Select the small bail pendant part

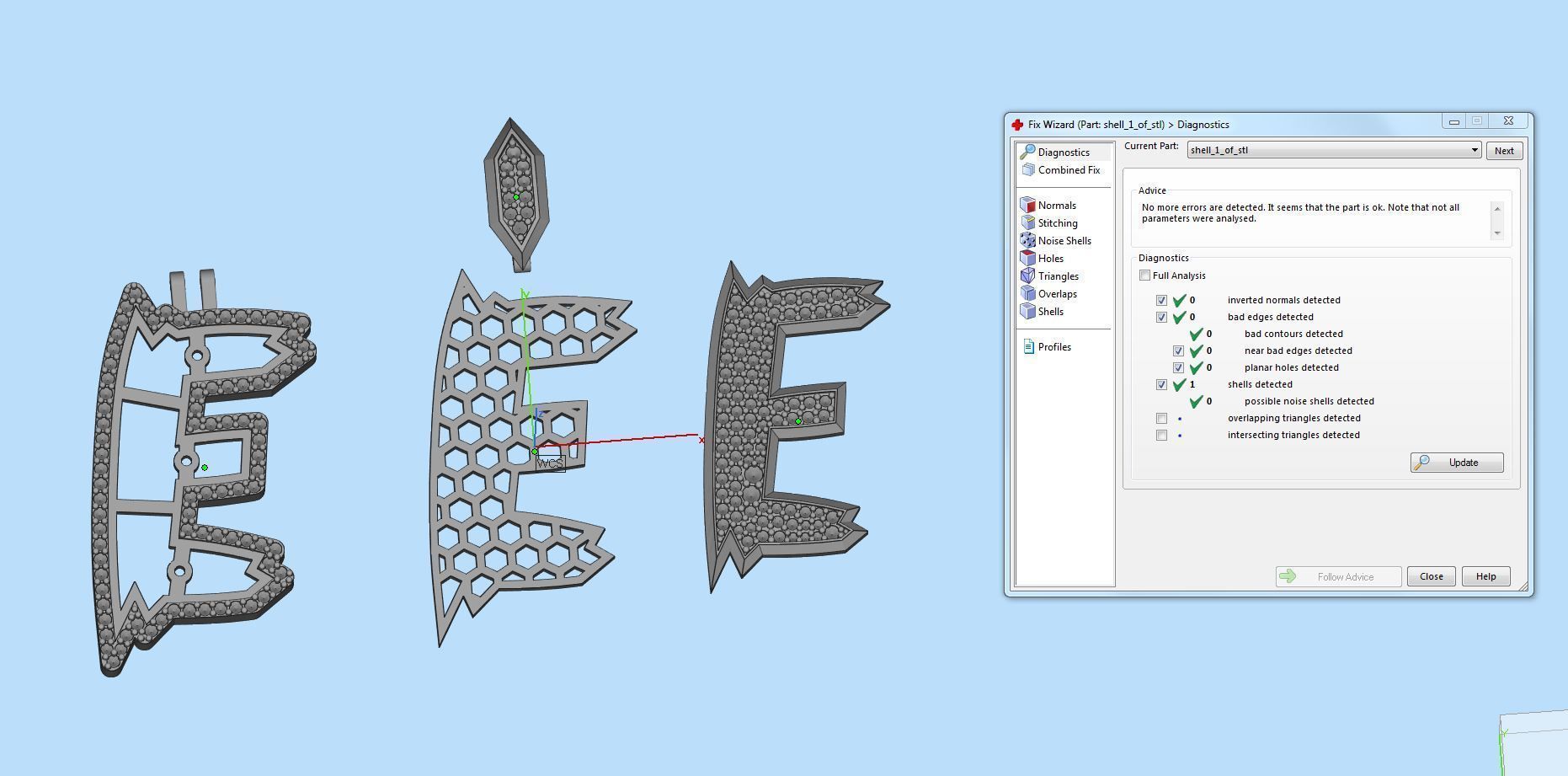[515, 194]
